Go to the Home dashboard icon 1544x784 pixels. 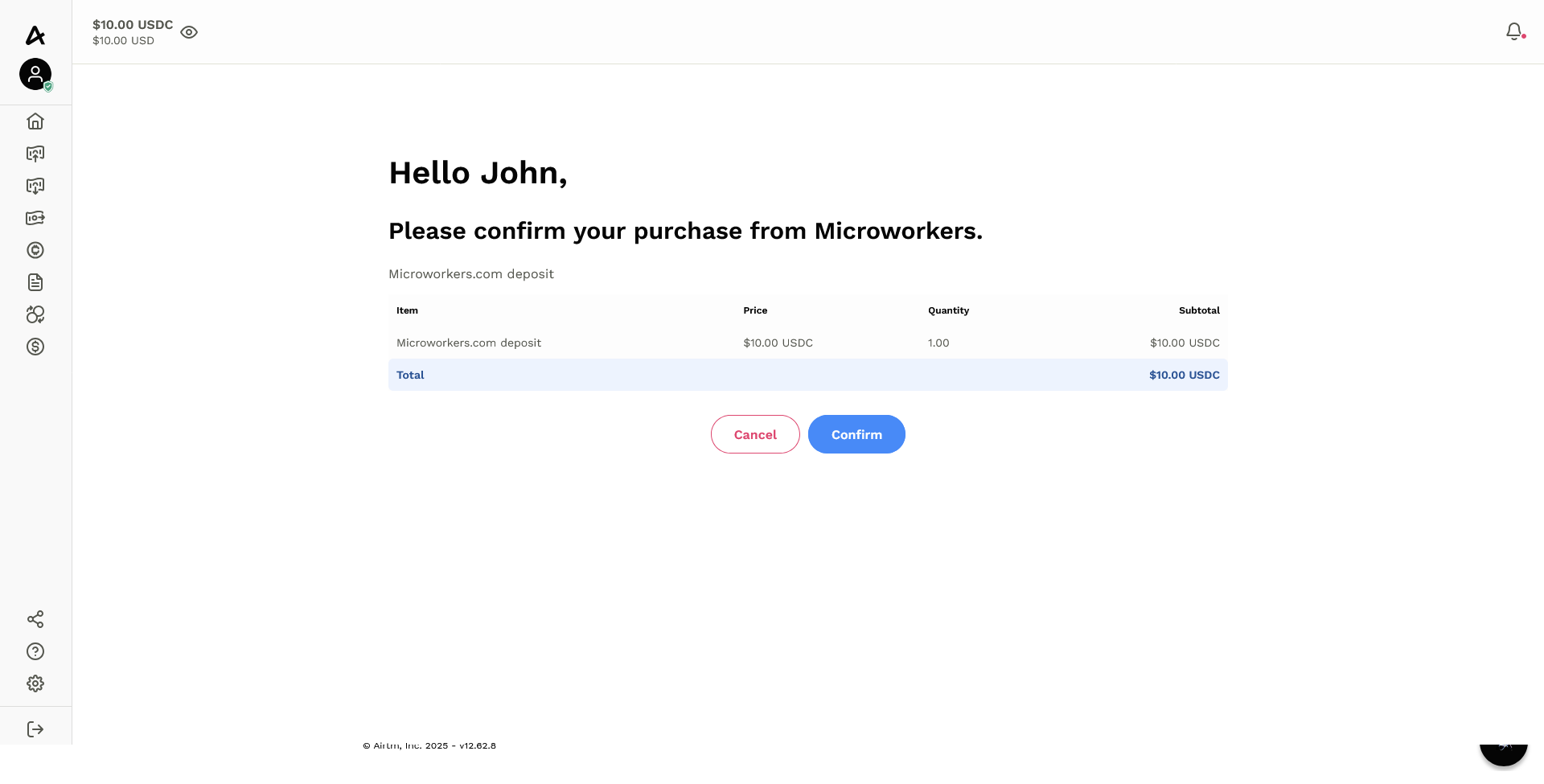tap(35, 121)
